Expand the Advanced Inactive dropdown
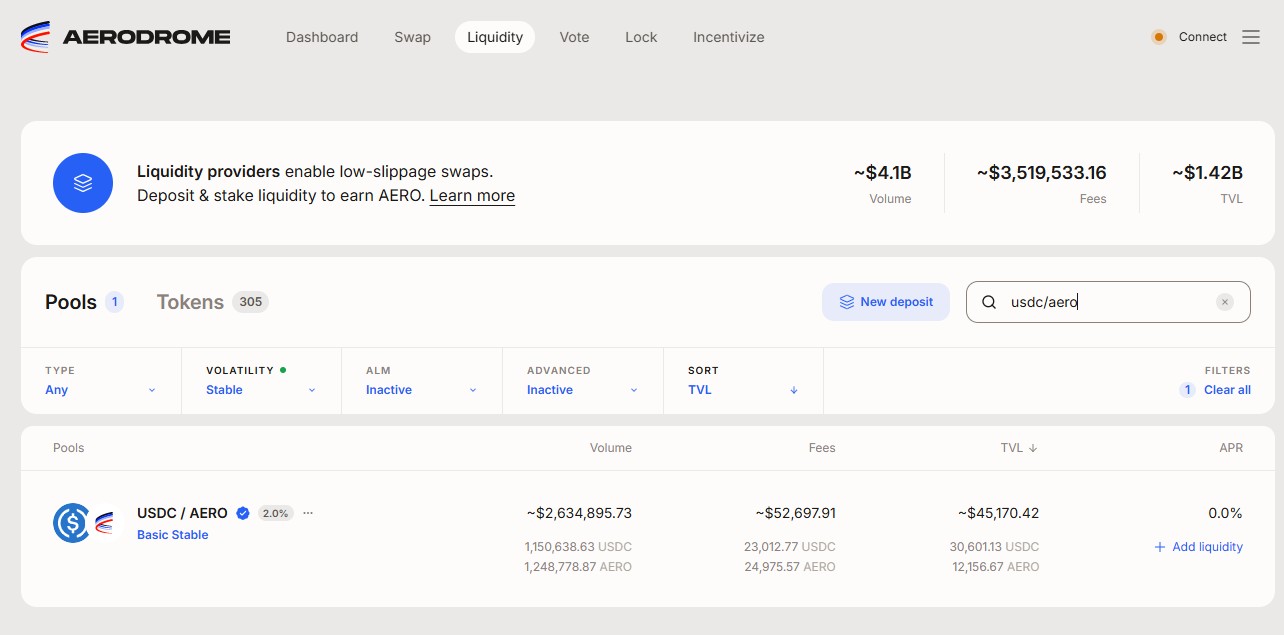Screen dimensions: 1284x635 [583, 381]
